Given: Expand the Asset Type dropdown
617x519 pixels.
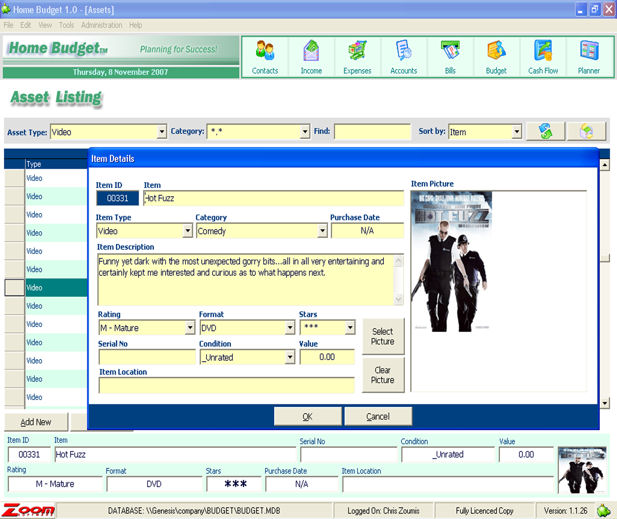Looking at the screenshot, I should 161,132.
